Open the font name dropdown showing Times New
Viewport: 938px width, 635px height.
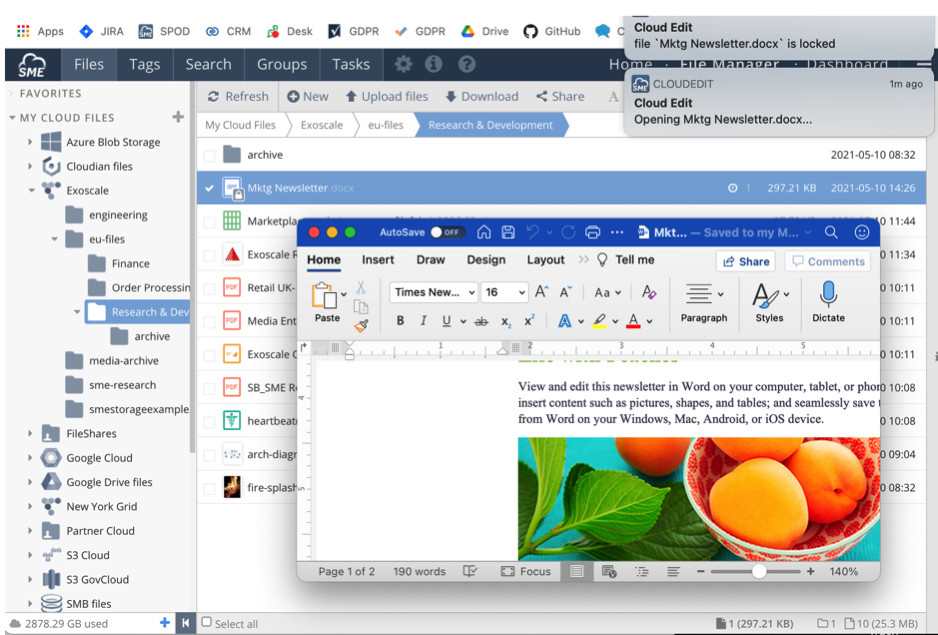(434, 292)
